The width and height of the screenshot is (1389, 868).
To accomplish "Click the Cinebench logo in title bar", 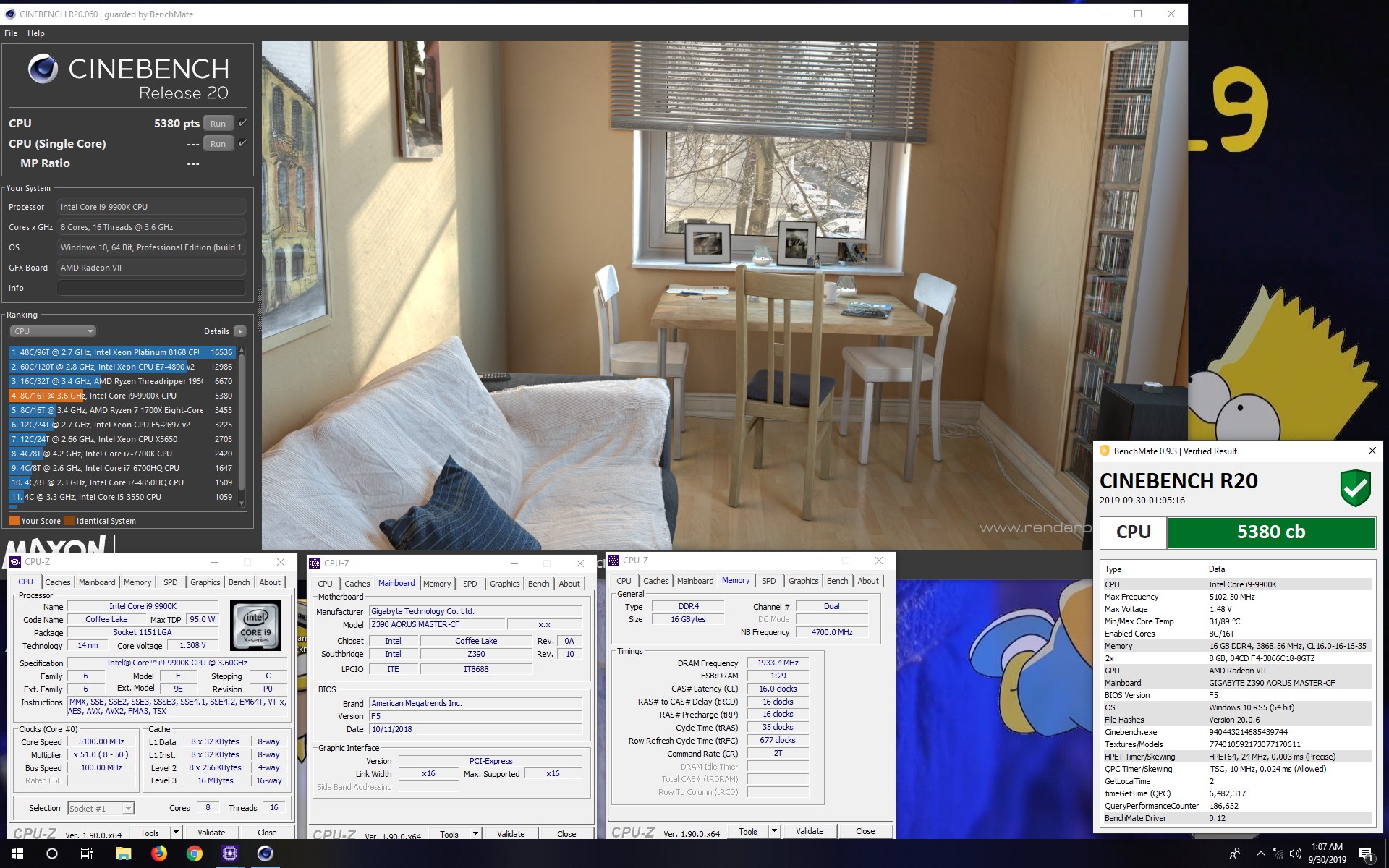I will pyautogui.click(x=9, y=14).
